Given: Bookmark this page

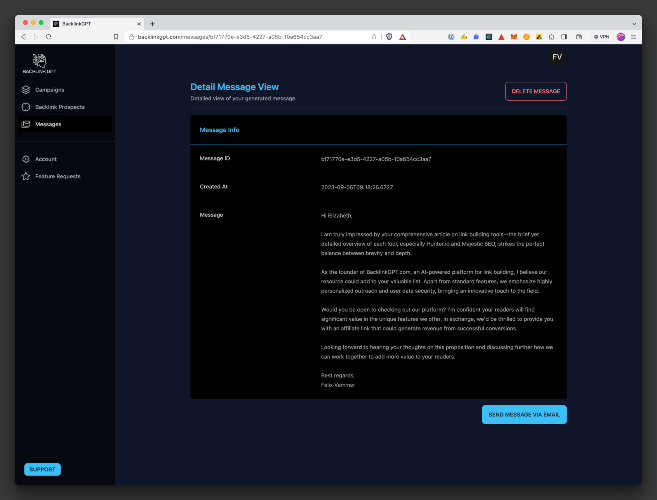Looking at the screenshot, I should pyautogui.click(x=116, y=37).
